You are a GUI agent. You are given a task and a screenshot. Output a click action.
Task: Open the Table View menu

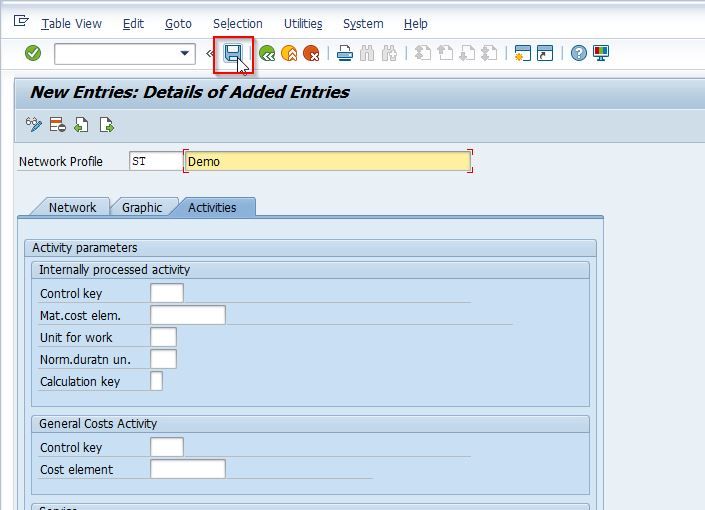71,23
